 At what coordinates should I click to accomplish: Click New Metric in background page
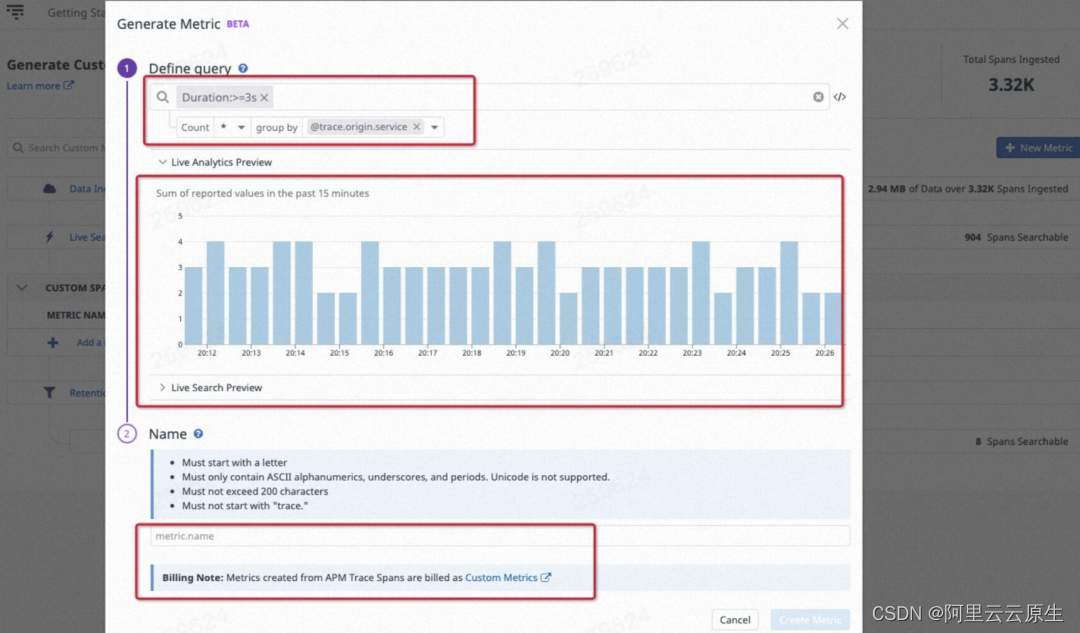point(1038,147)
